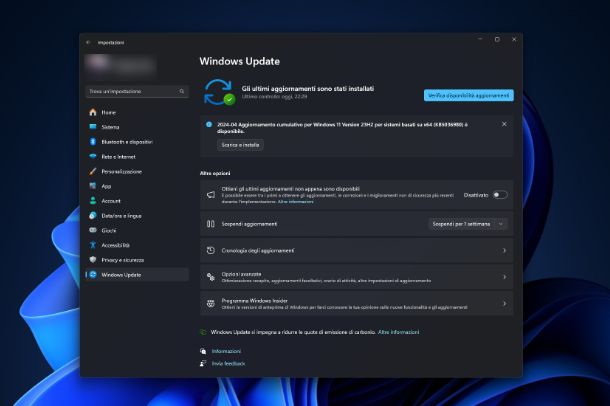Click the Bluetooth icon in sidebar
The width and height of the screenshot is (610, 406).
(x=93, y=142)
